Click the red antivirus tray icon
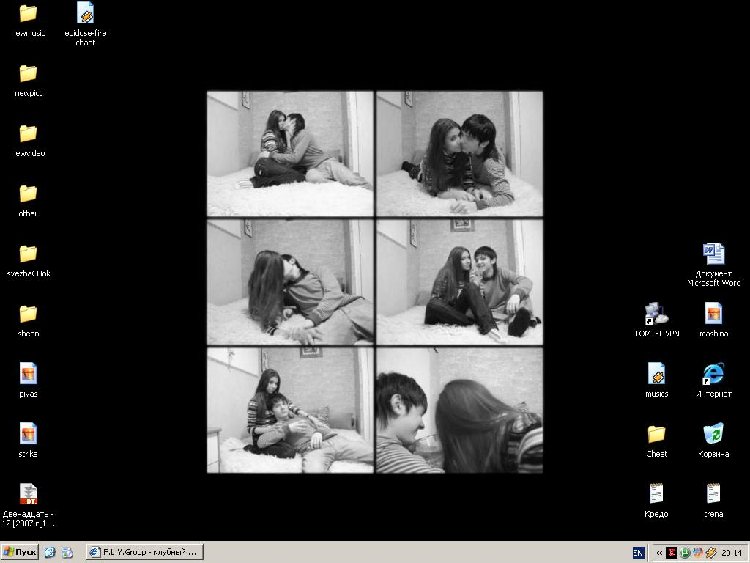This screenshot has width=750, height=563. 672,553
